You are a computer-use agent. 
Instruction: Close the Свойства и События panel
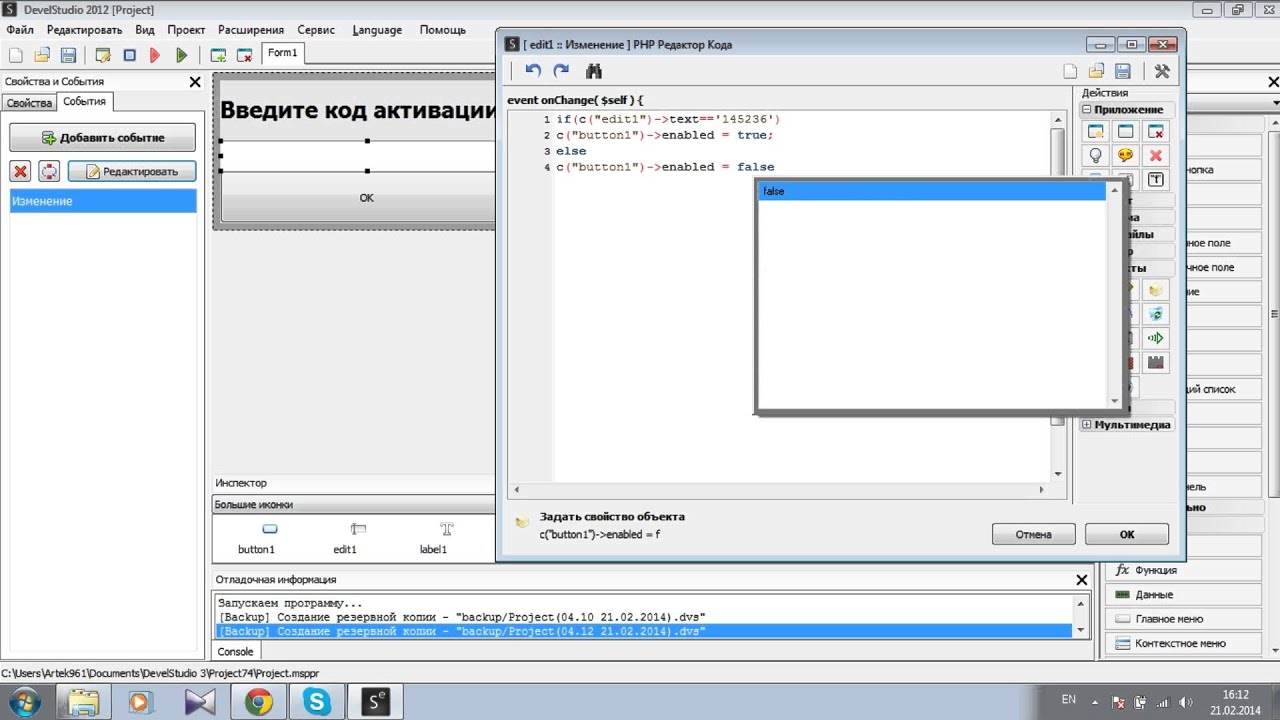pyautogui.click(x=195, y=82)
